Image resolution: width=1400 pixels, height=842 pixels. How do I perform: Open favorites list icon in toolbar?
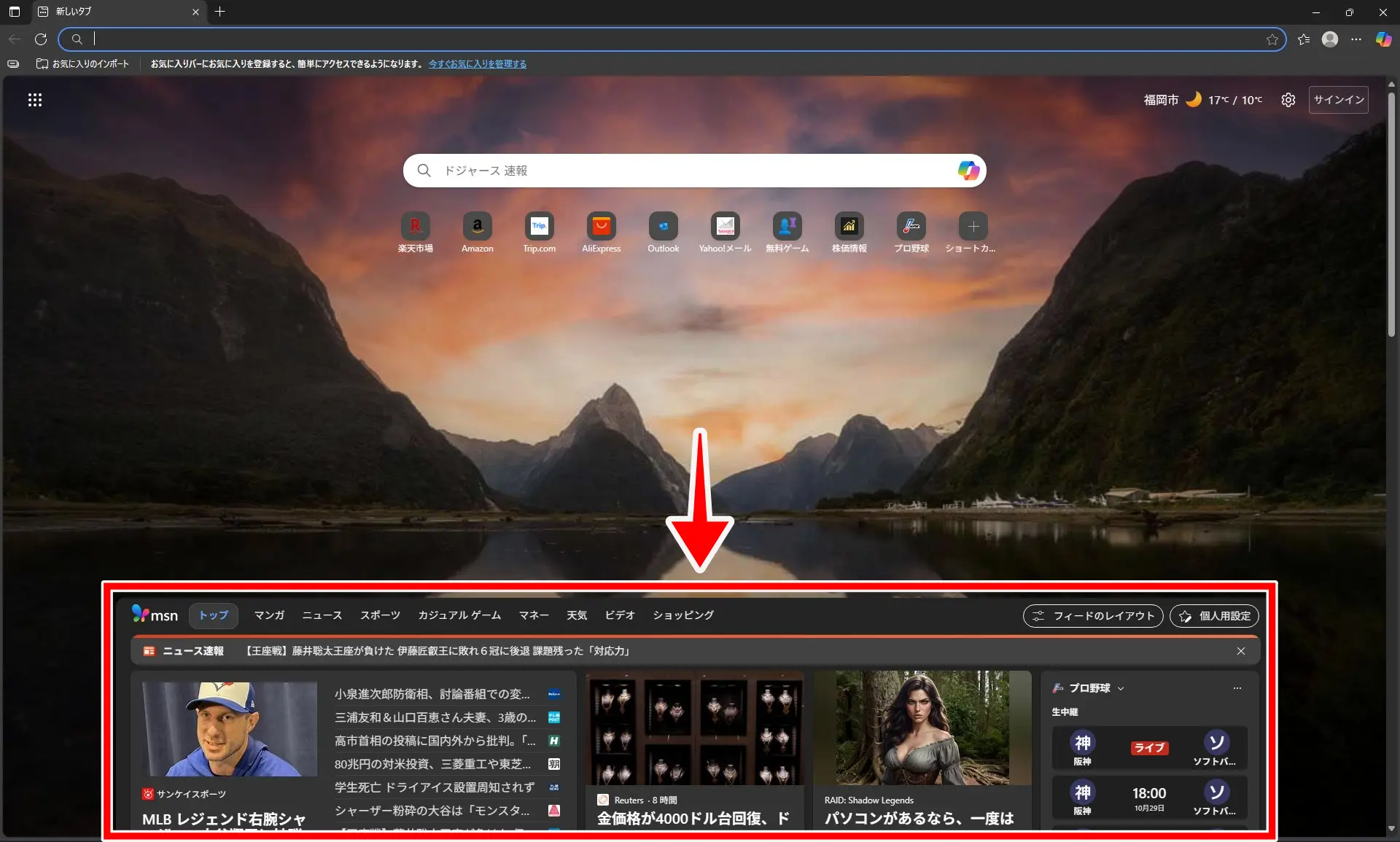[x=1304, y=39]
